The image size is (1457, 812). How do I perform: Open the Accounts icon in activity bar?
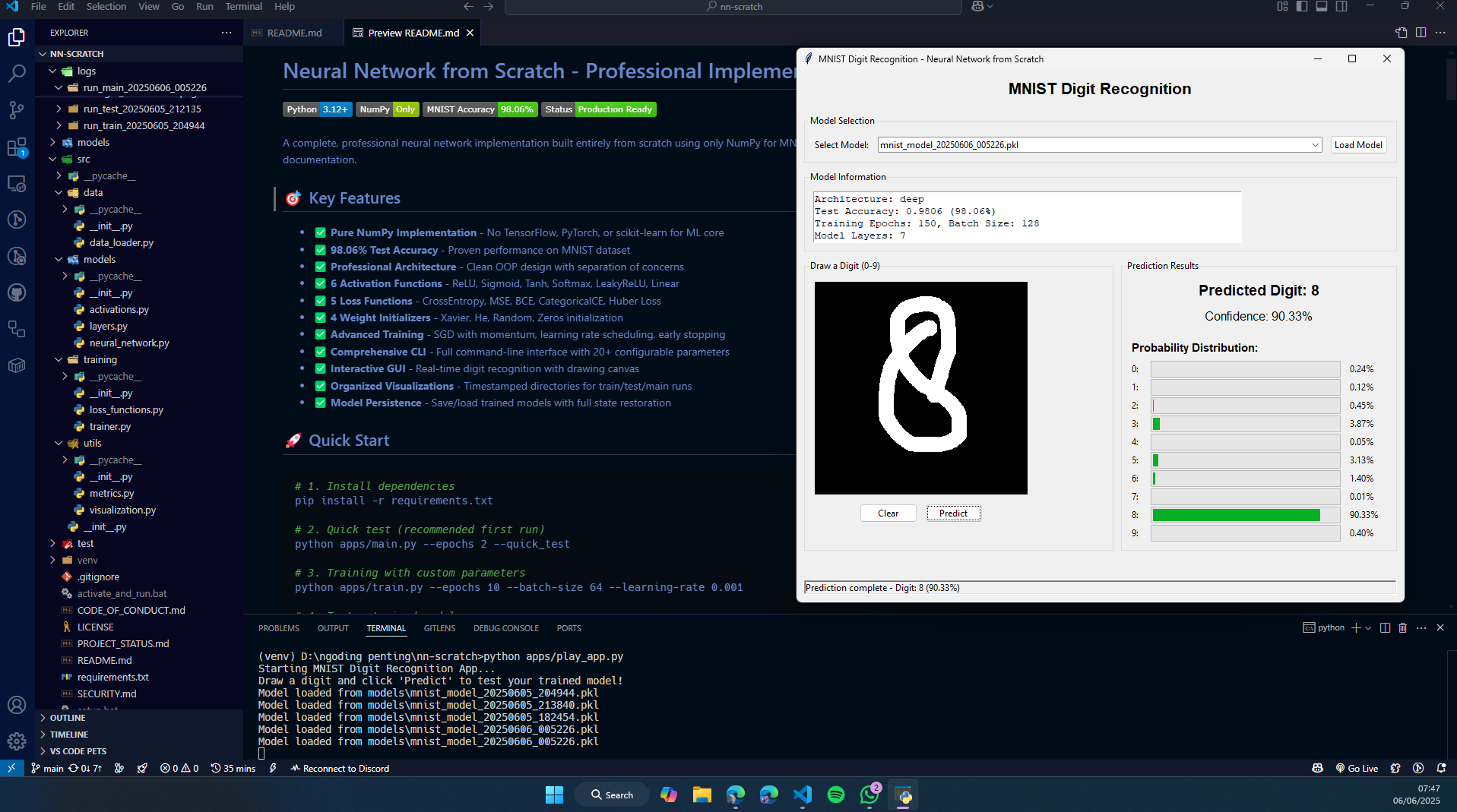(x=17, y=705)
